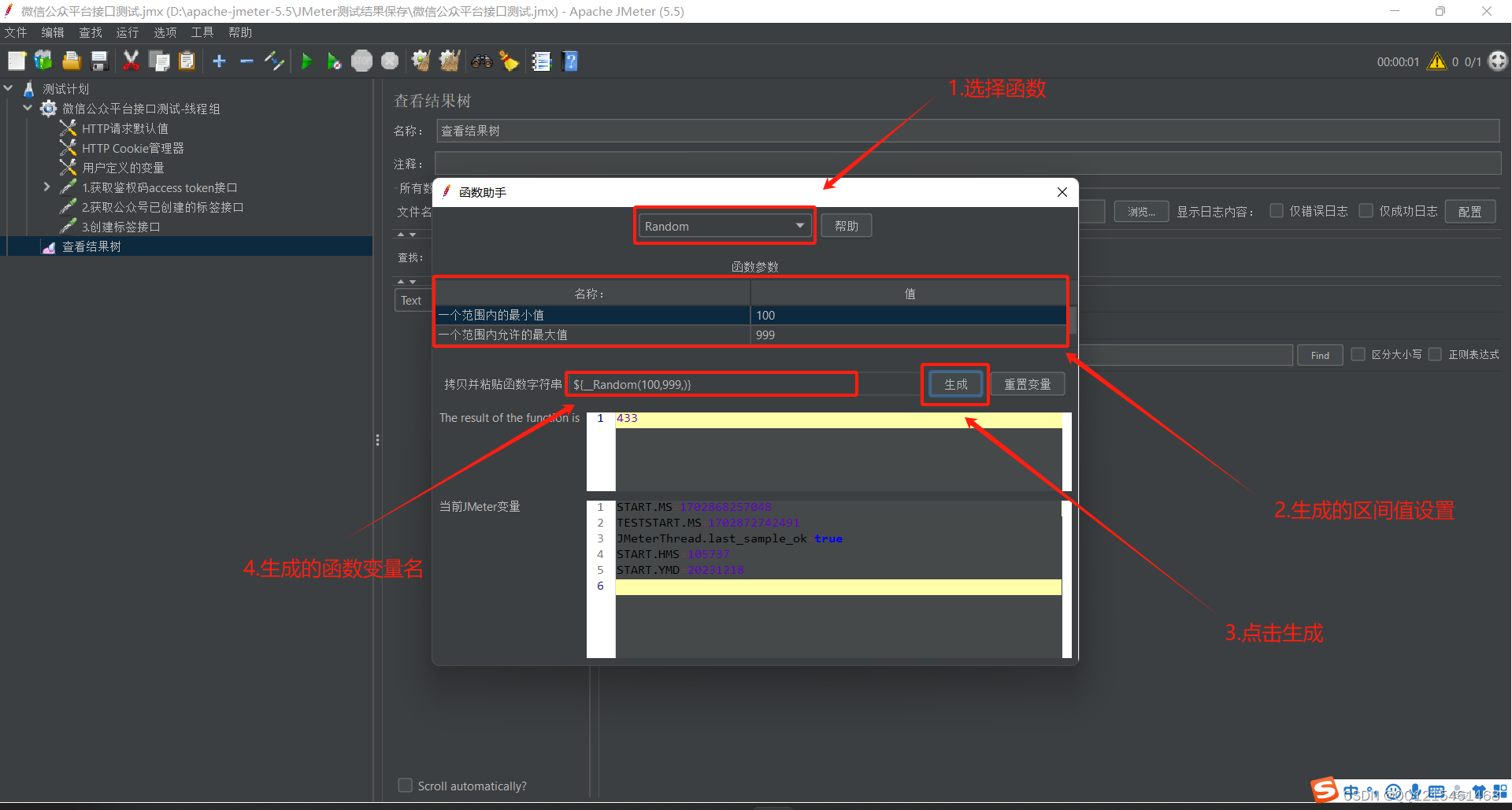Close the 函数助手 dialog
Viewport: 1512px width, 810px height.
coord(1062,192)
